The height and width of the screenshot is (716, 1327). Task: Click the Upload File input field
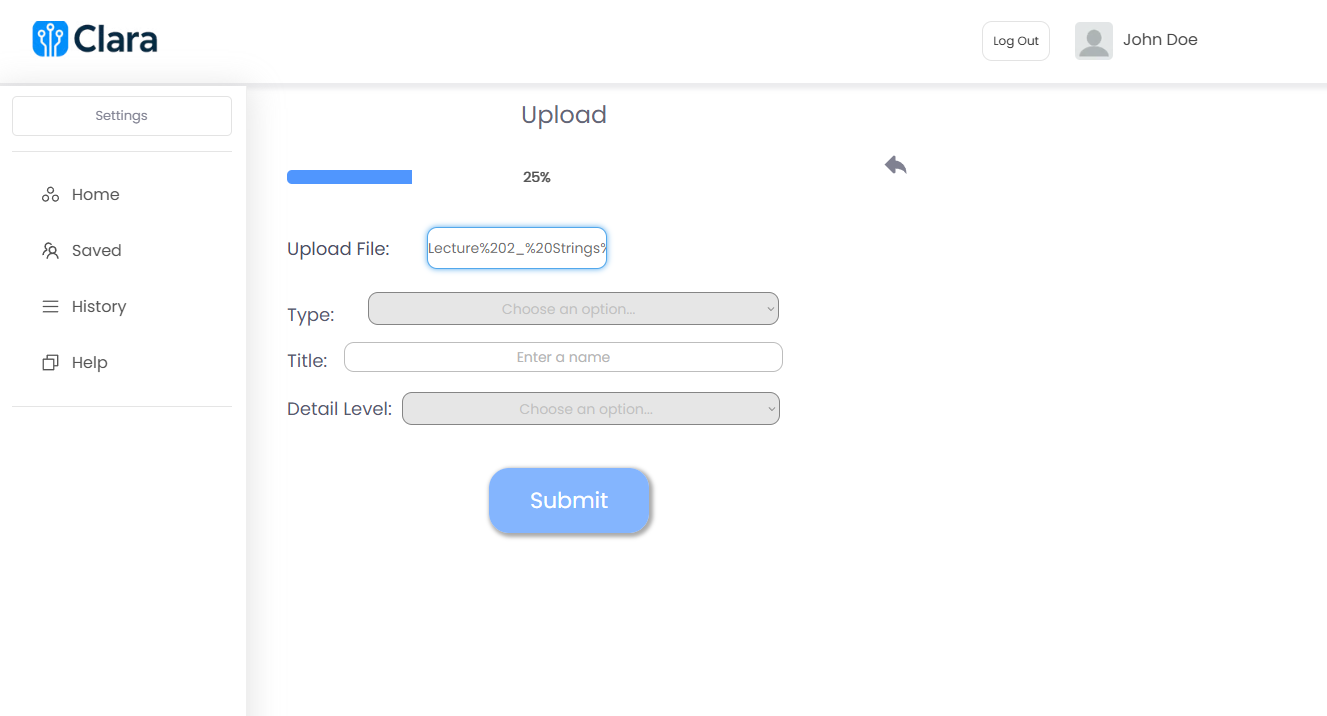(x=517, y=248)
